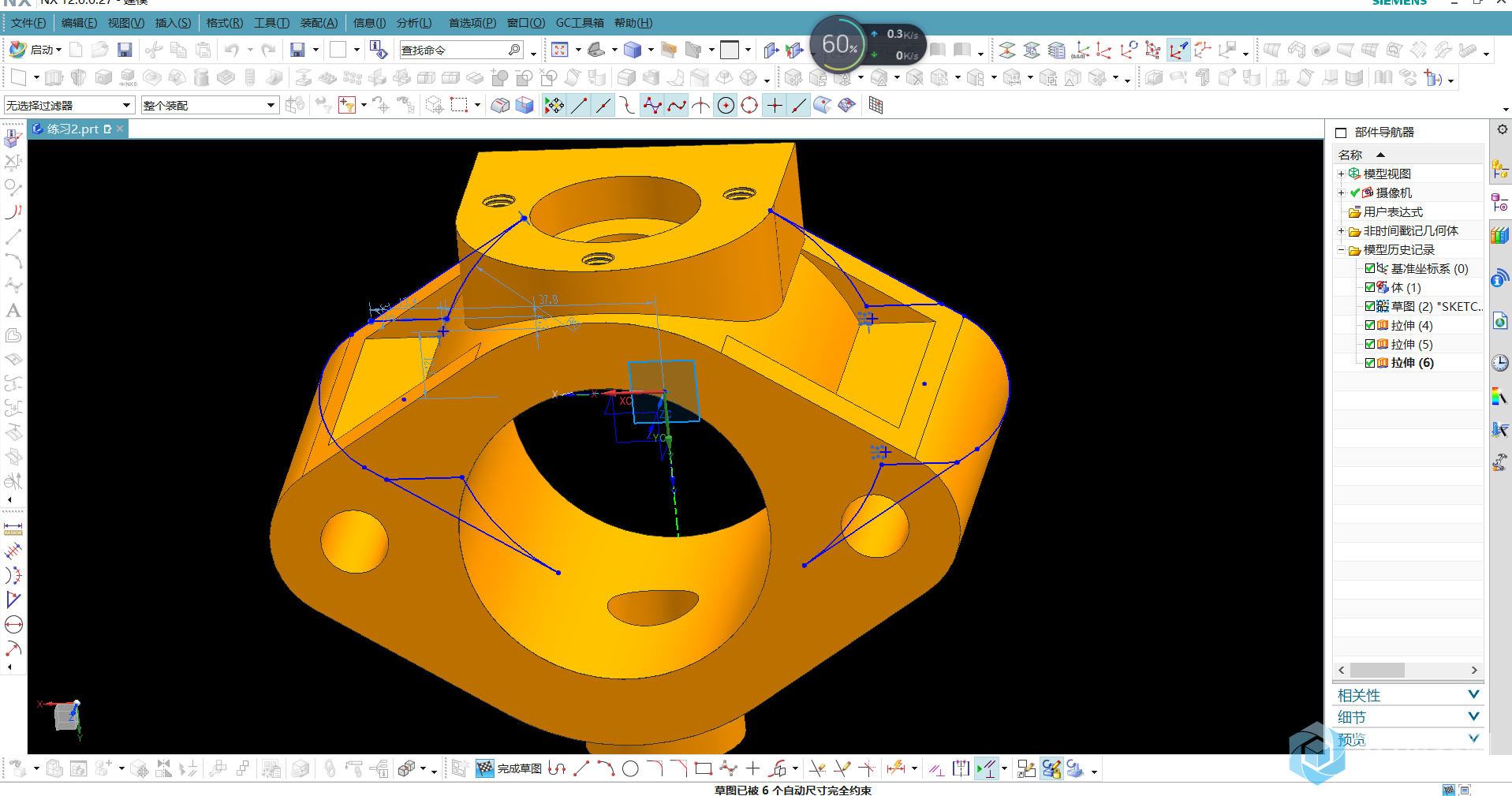Uncheck the 拉伸 (4) checkbox
Image resolution: width=1512 pixels, height=796 pixels.
1370,325
